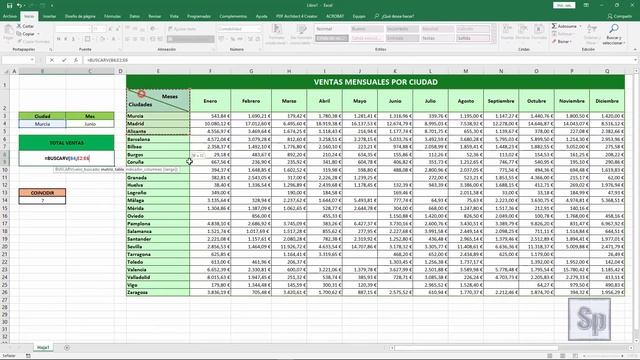This screenshot has height=360, width=640.
Task: Click the Save icon in the title bar
Action: pos(9,5)
